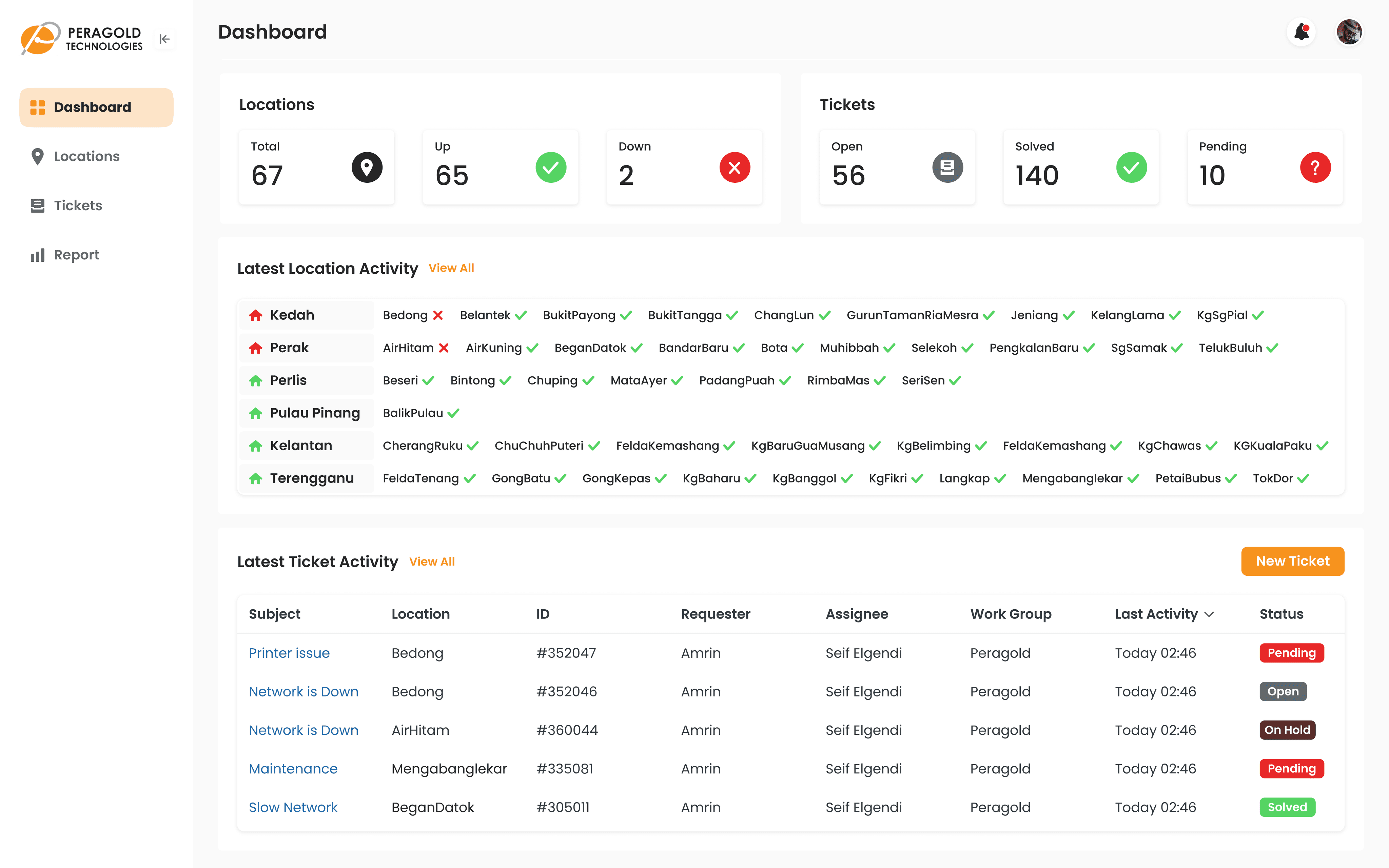Click the black map pin Total icon
Viewport: 1389px width, 868px height.
(367, 167)
